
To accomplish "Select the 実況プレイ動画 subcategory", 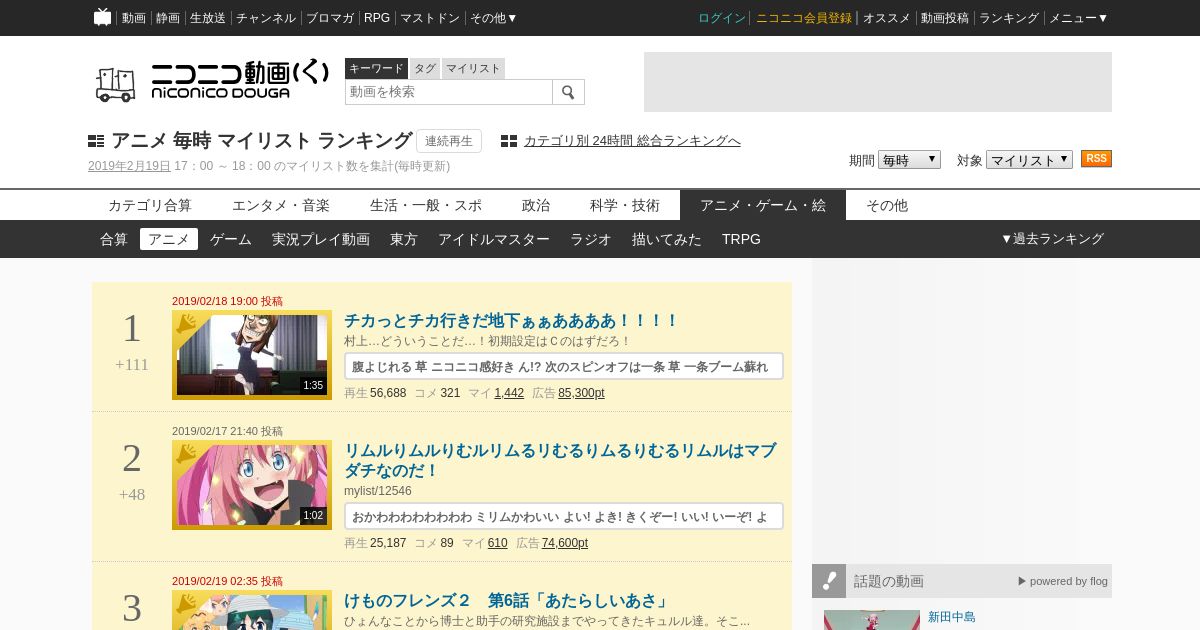I will click(x=321, y=239).
